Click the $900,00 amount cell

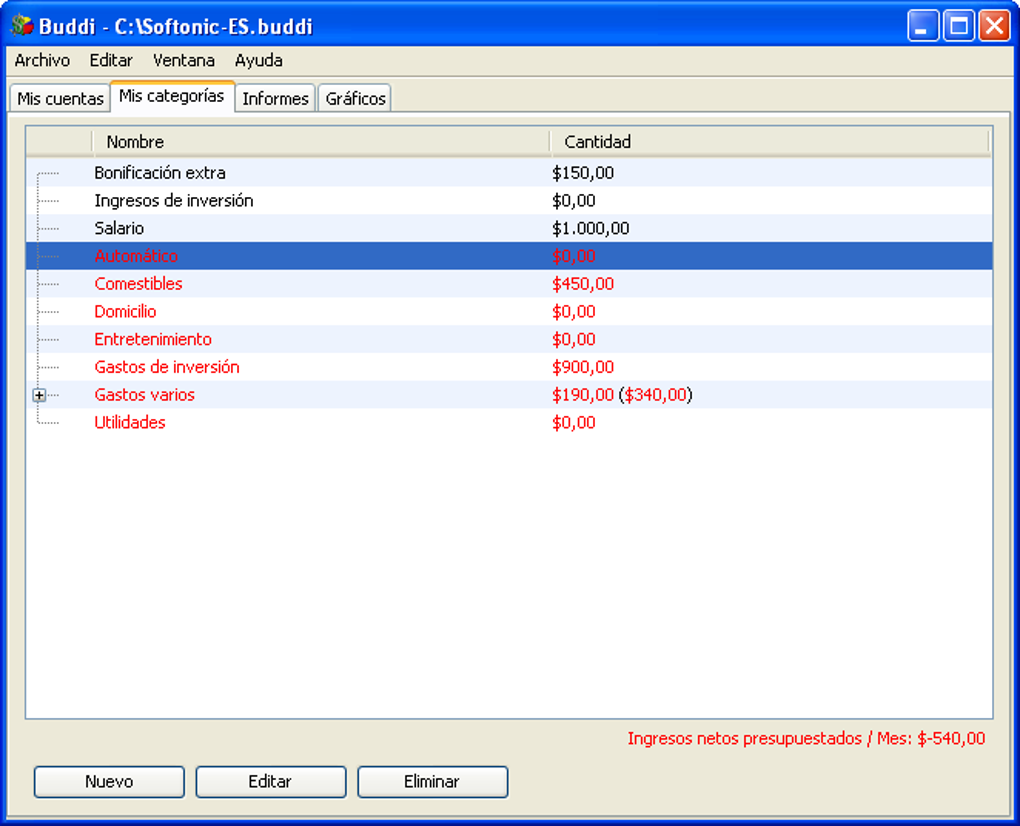(583, 367)
